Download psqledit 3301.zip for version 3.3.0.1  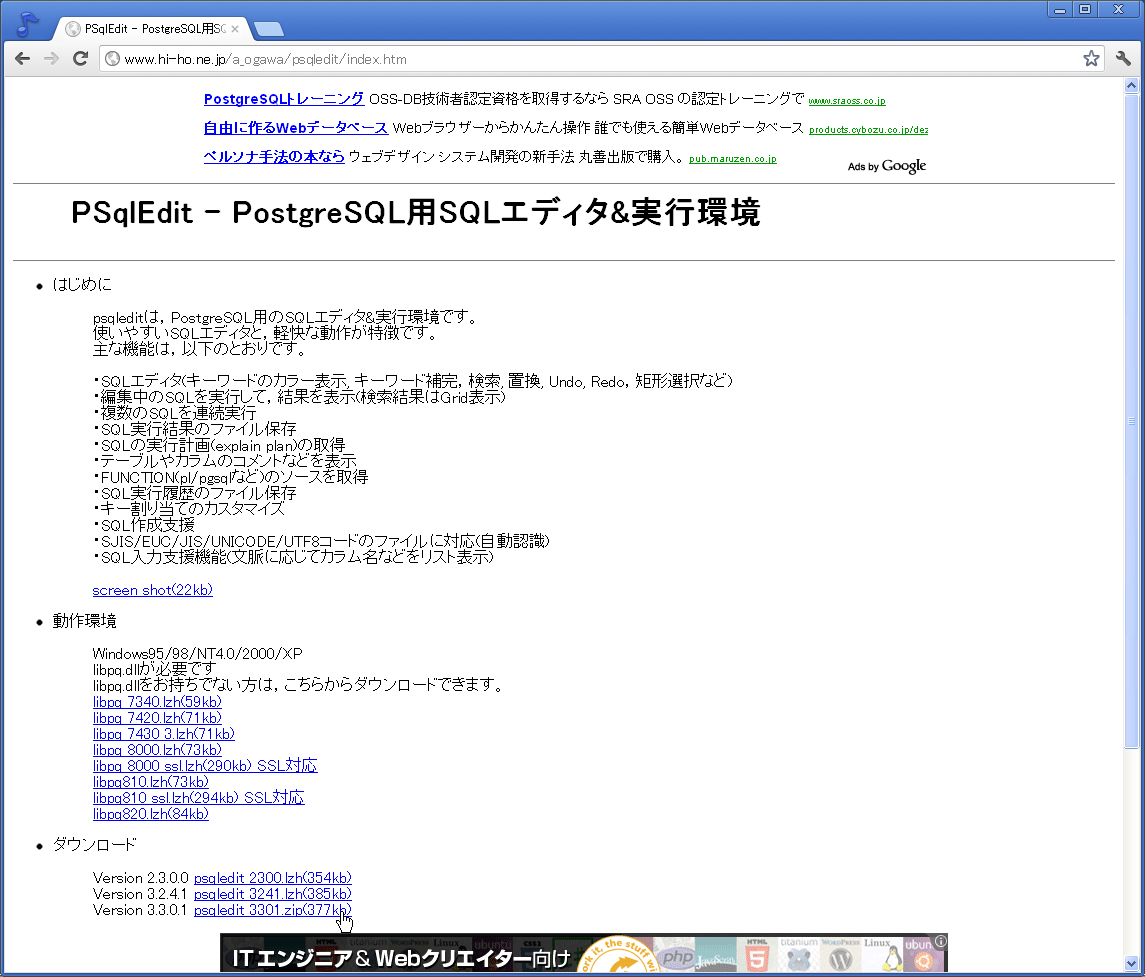[x=272, y=910]
